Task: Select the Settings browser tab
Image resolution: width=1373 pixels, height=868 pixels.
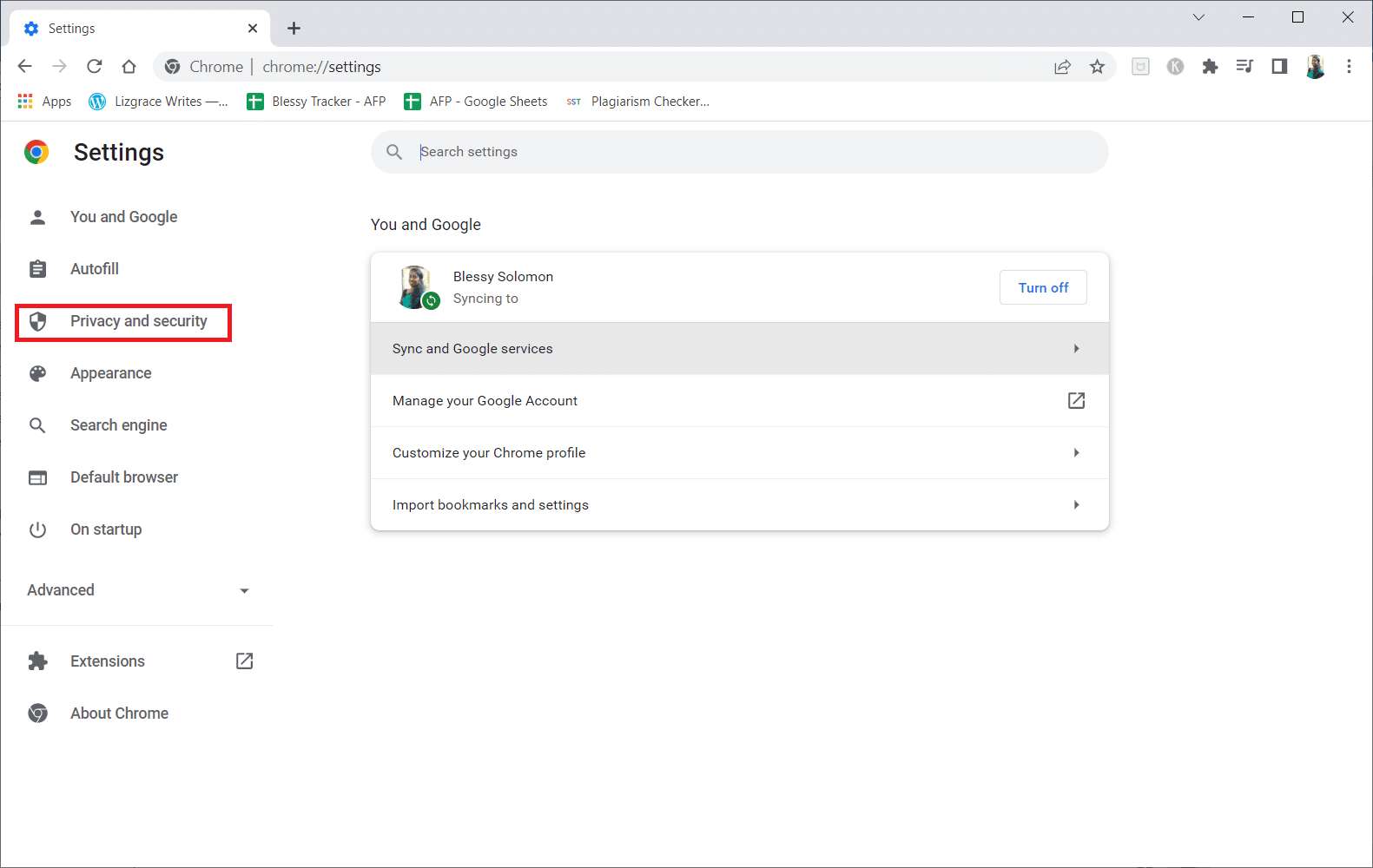Action: coord(140,29)
